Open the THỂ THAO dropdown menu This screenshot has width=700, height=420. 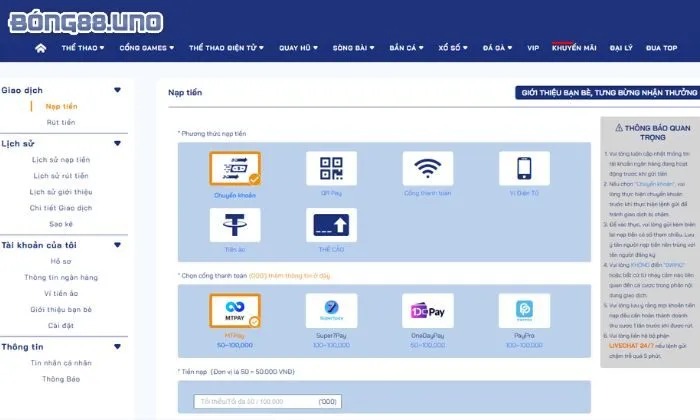pyautogui.click(x=83, y=48)
